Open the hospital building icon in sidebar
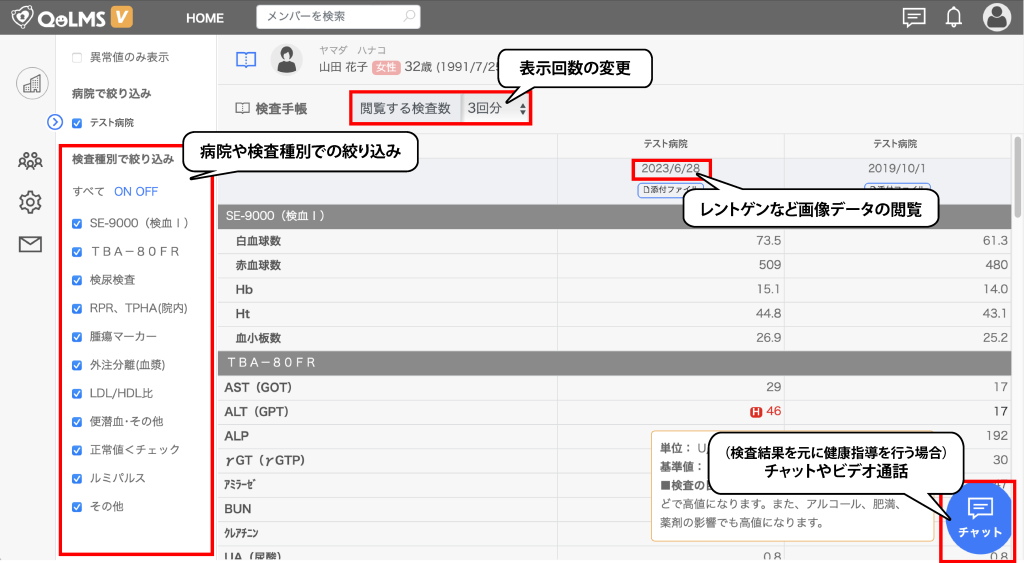Screen dimensions: 1024x563 click(x=32, y=84)
